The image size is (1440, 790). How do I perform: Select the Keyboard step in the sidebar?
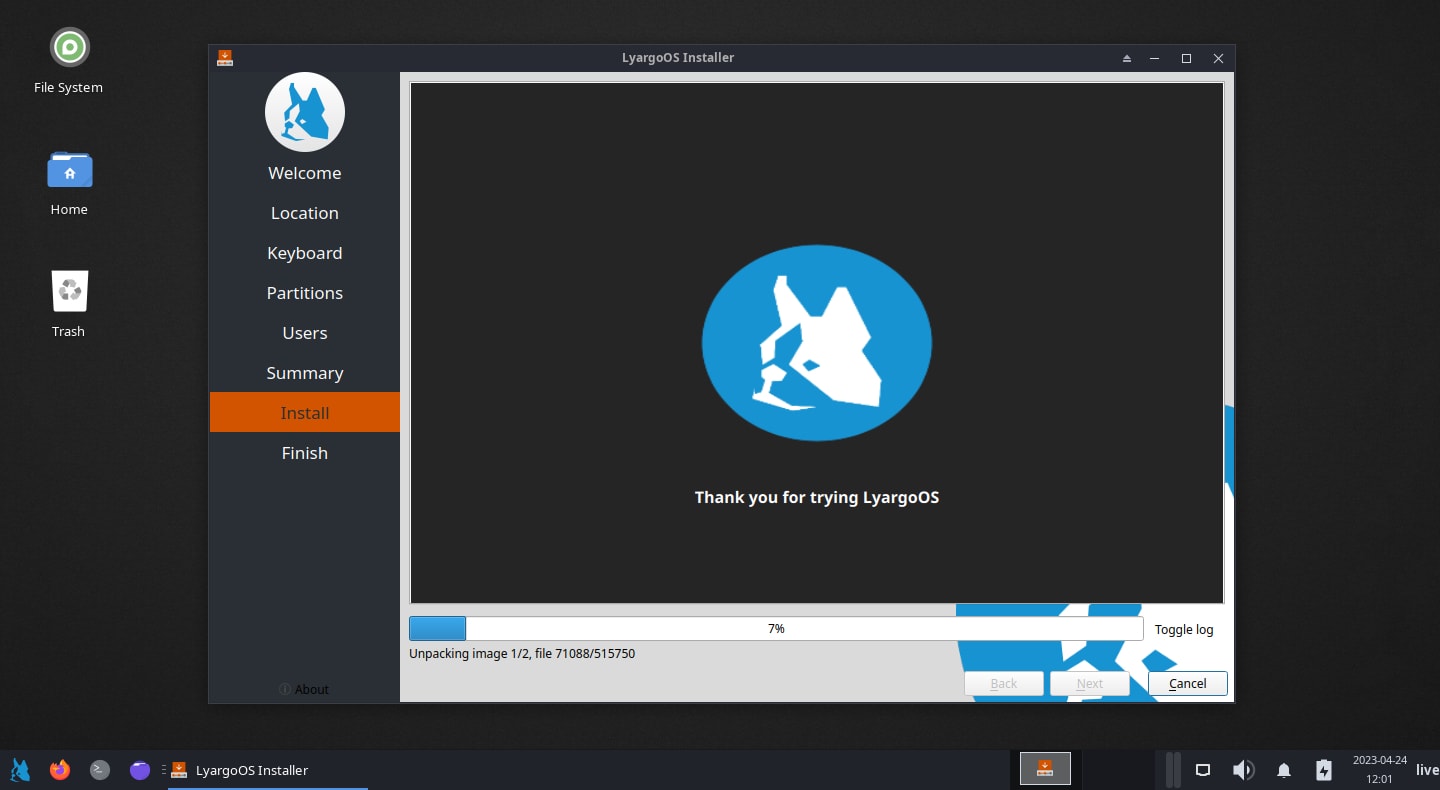305,253
